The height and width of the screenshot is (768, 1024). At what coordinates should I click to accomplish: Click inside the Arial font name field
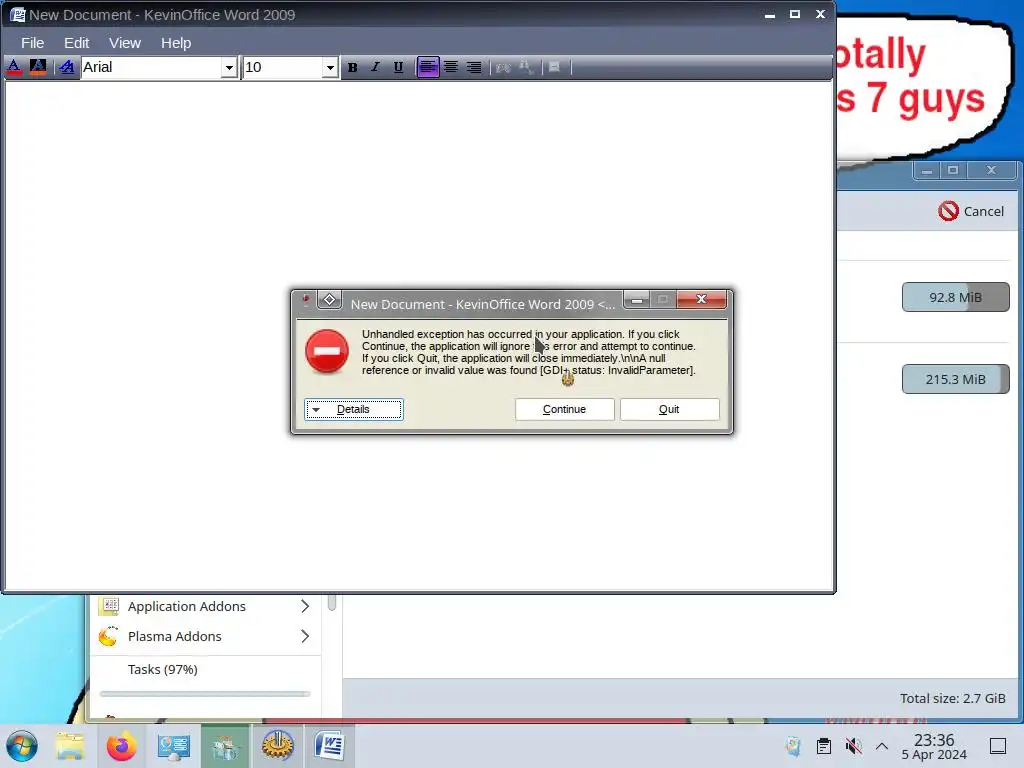point(151,67)
